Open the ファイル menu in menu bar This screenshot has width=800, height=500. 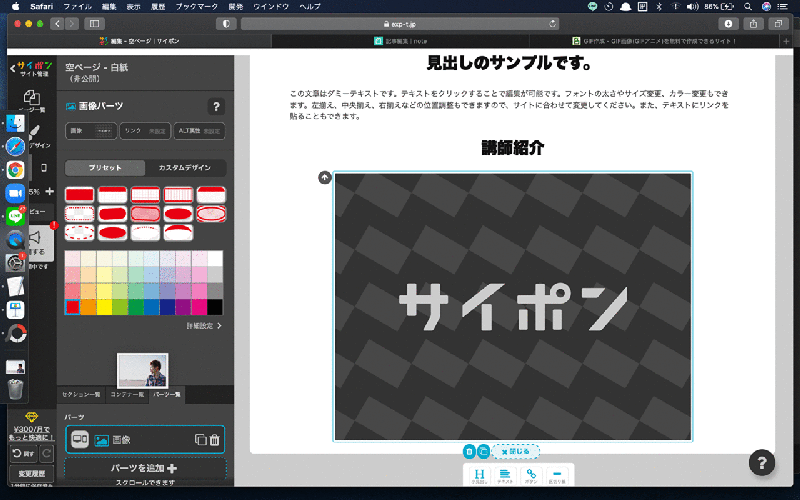click(78, 7)
